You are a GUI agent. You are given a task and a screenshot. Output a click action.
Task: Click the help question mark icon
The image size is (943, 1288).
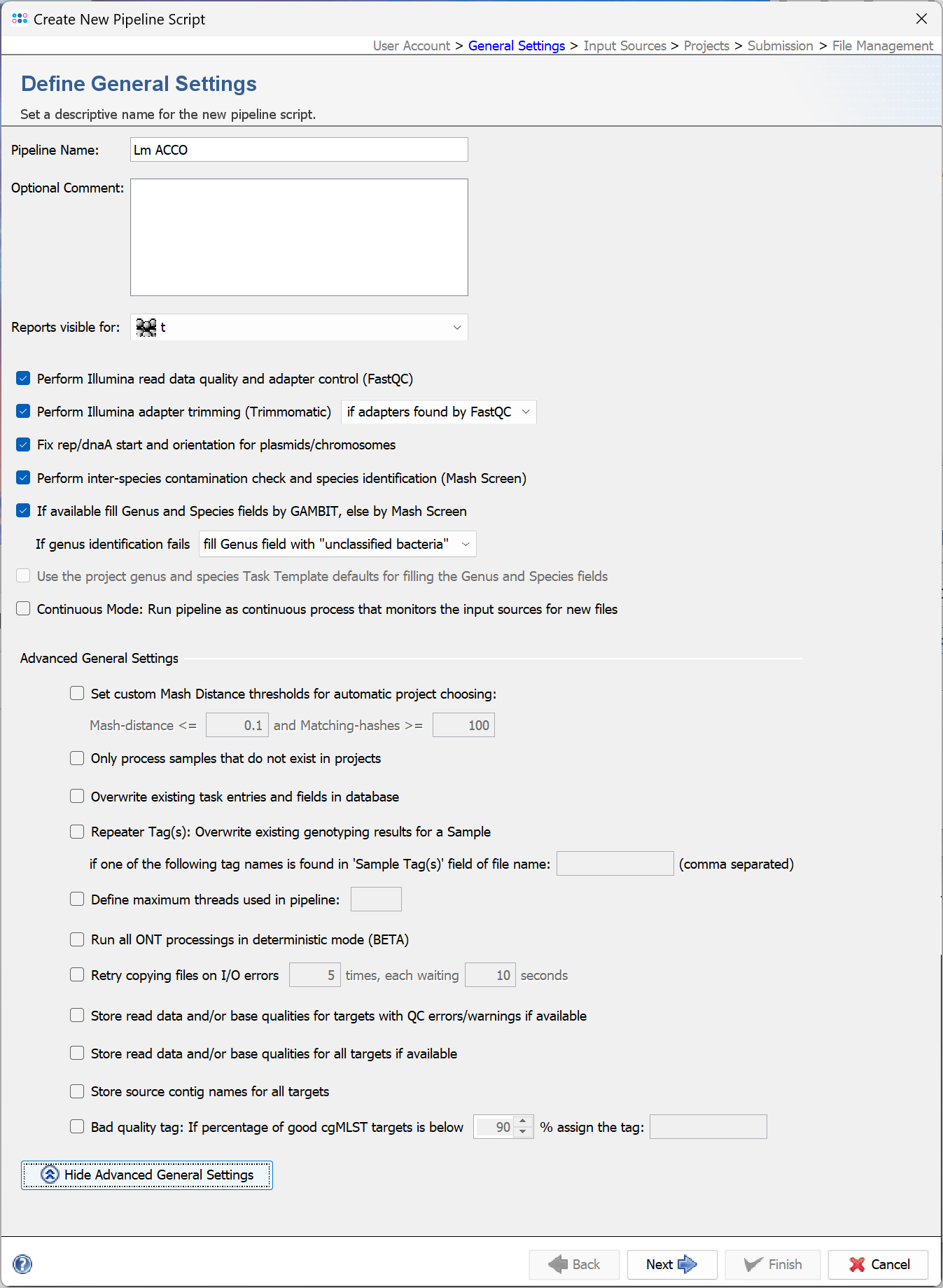(x=22, y=1263)
